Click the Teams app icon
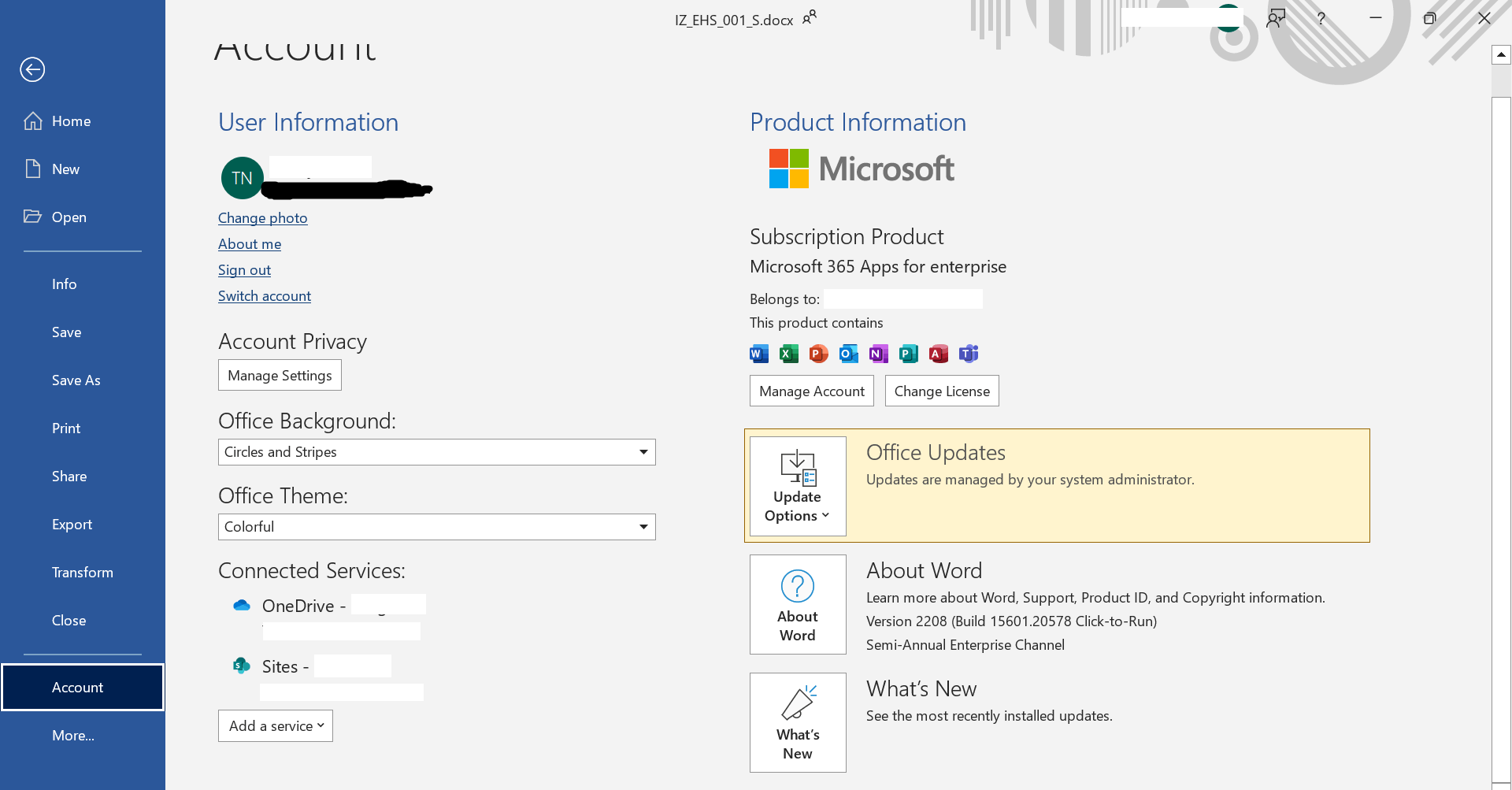The image size is (1512, 790). tap(969, 354)
